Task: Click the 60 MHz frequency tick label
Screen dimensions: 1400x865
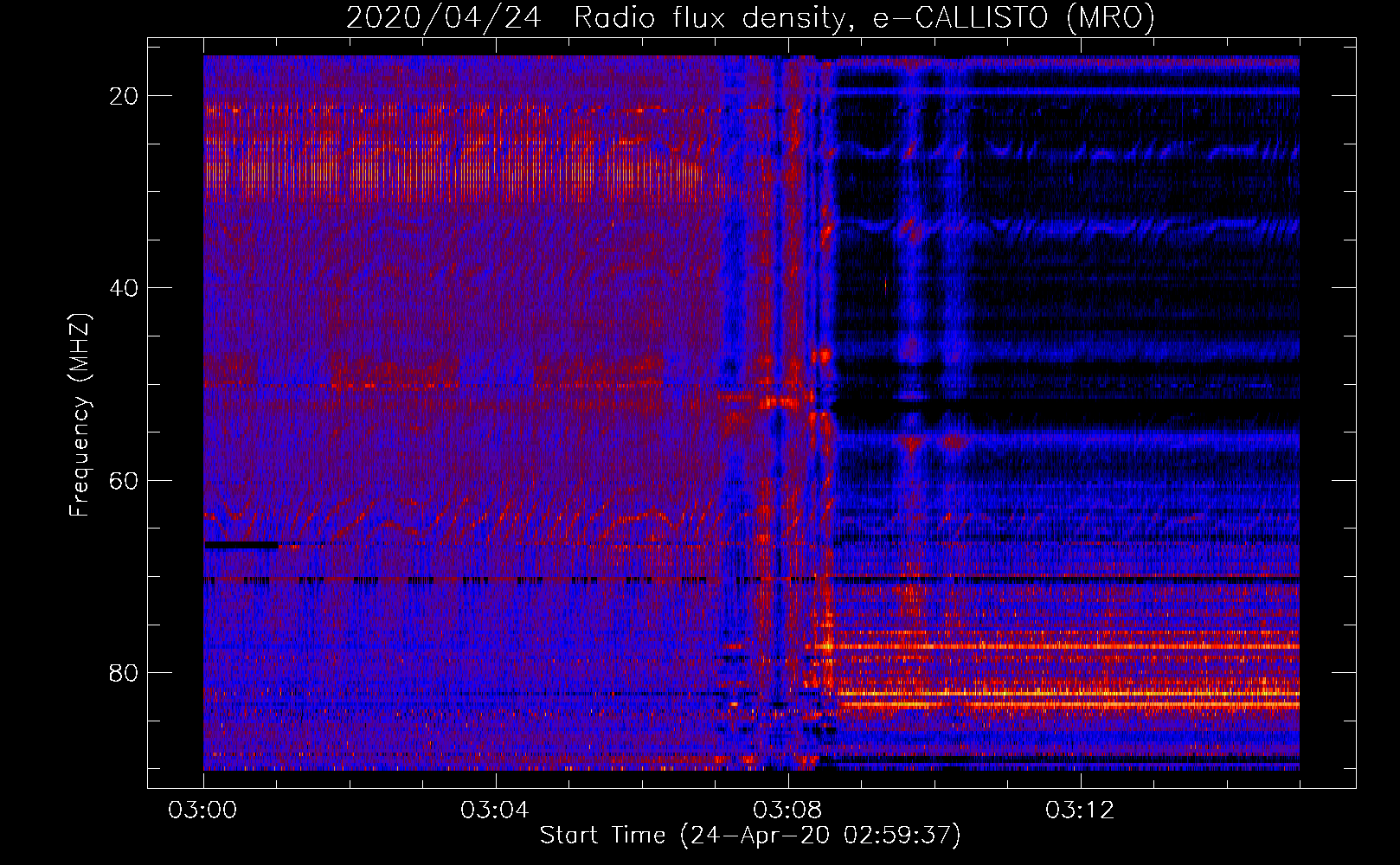Action: click(x=125, y=480)
